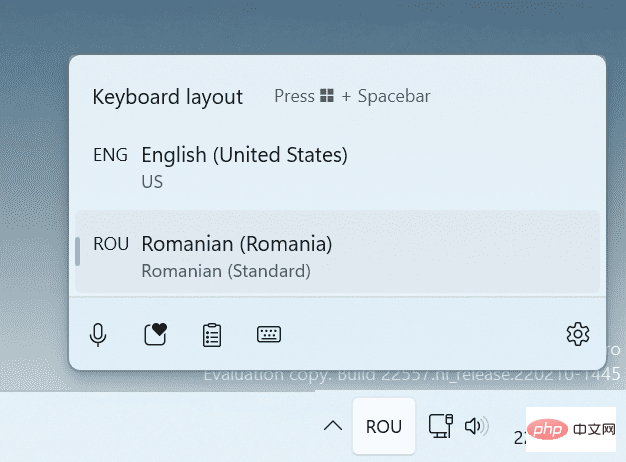Viewport: 626px width, 462px height.
Task: Click the Press + Spacebar shortcut hint
Action: [352, 97]
